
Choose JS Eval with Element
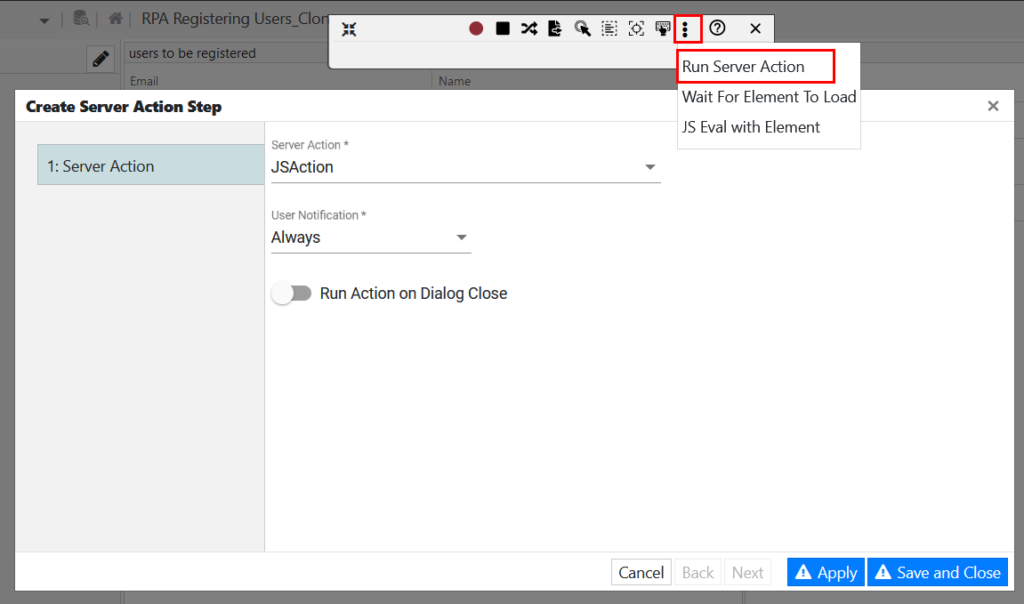pyautogui.click(x=751, y=127)
